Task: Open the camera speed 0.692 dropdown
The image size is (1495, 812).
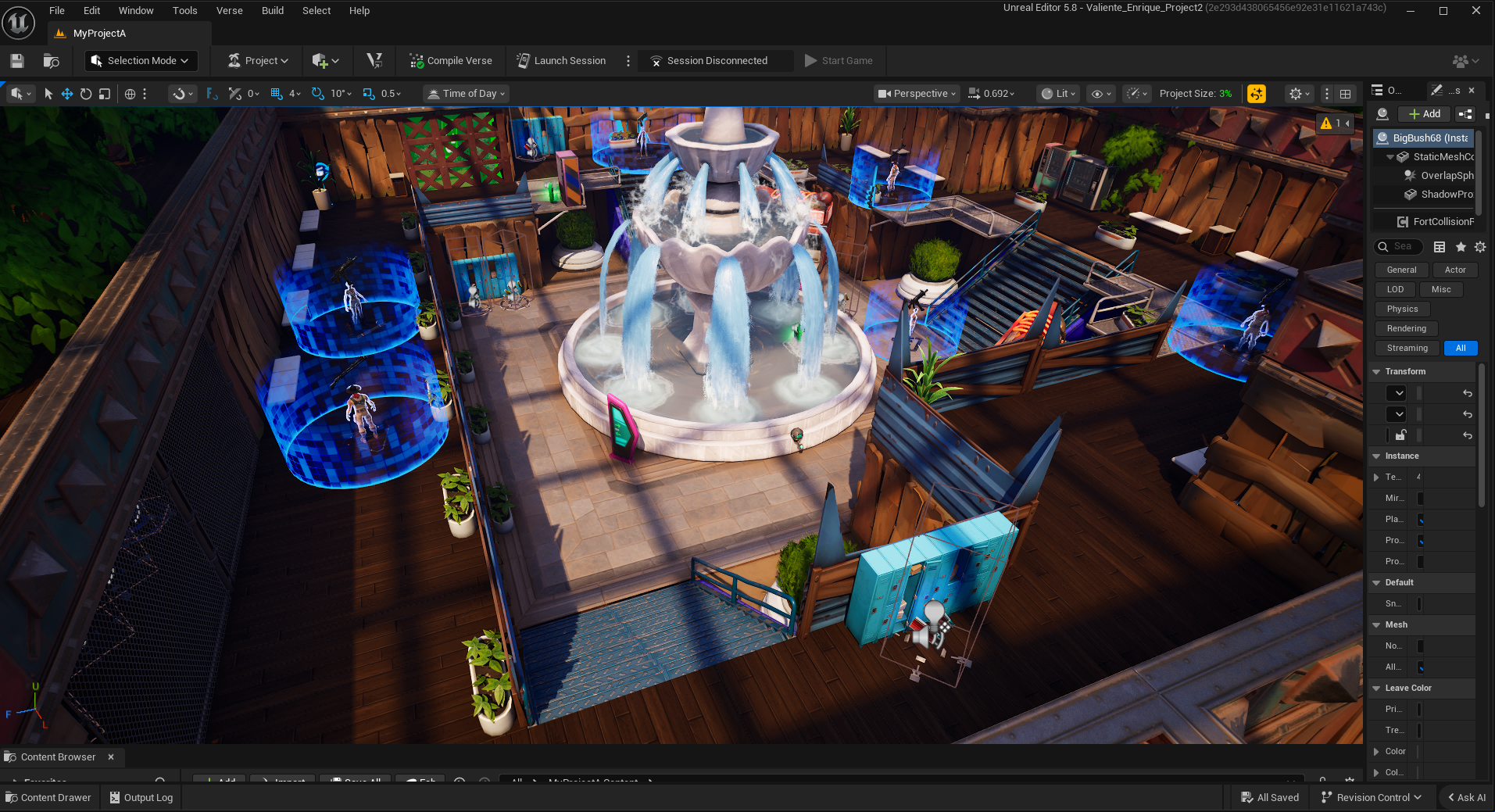Action: tap(992, 94)
